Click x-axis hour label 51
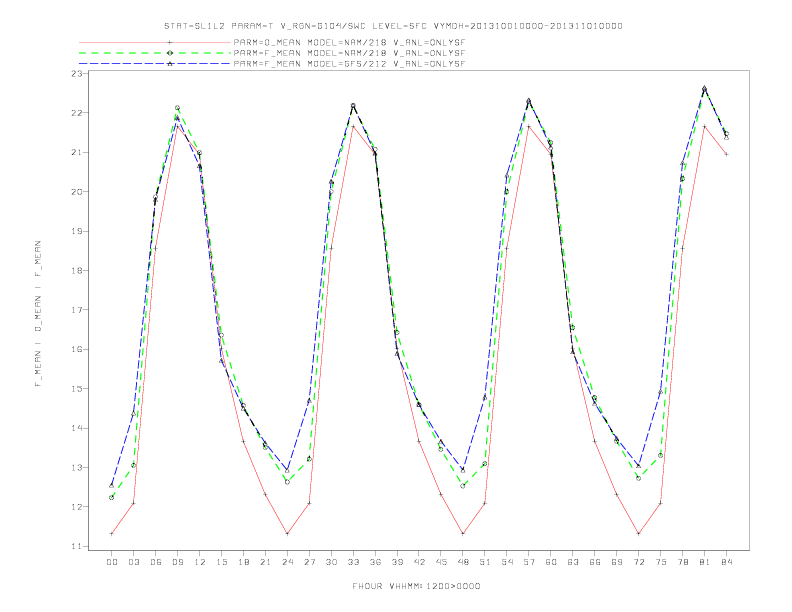The height and width of the screenshot is (612, 792). point(485,562)
